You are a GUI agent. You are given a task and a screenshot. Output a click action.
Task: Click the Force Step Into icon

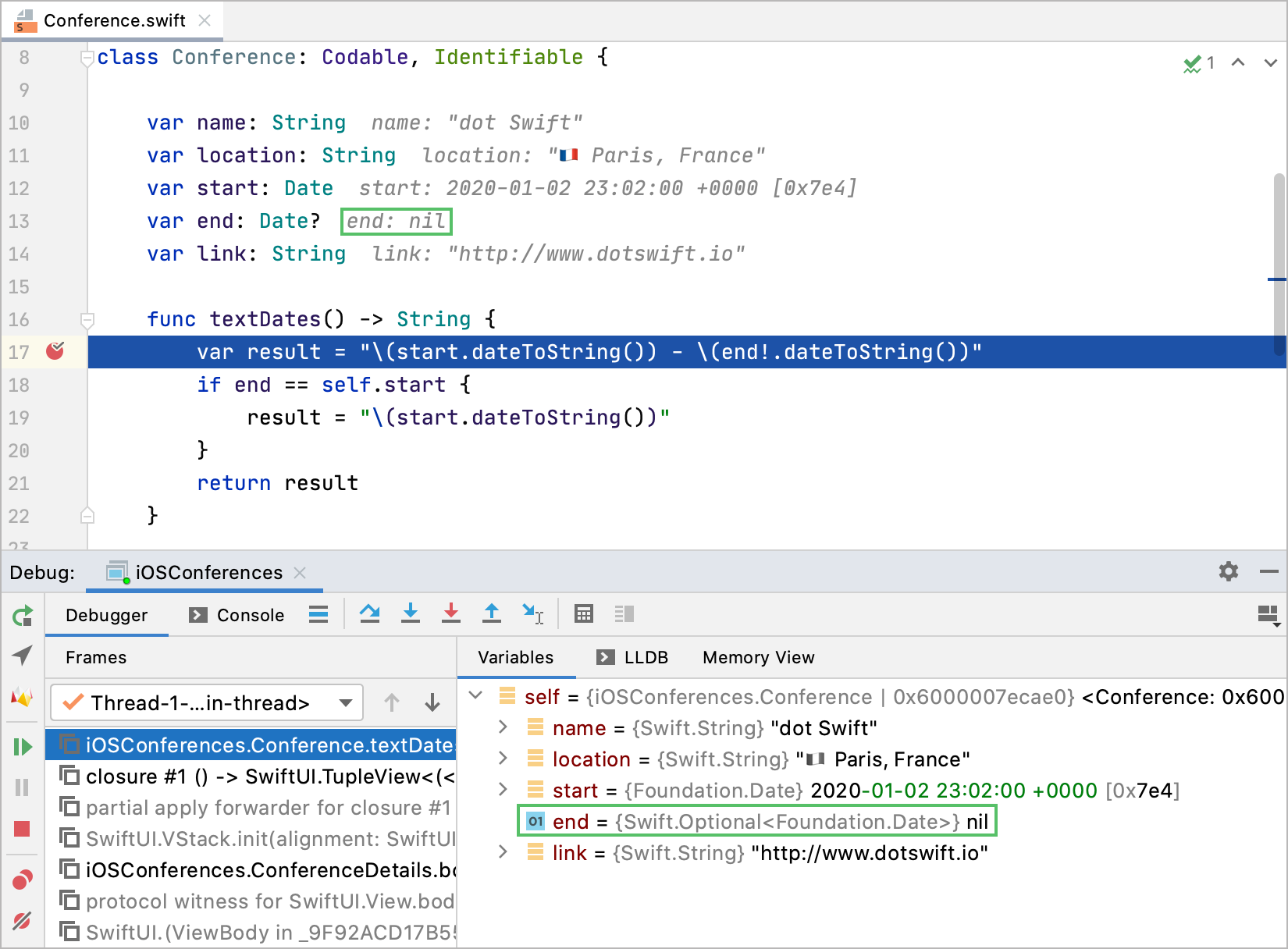[451, 614]
